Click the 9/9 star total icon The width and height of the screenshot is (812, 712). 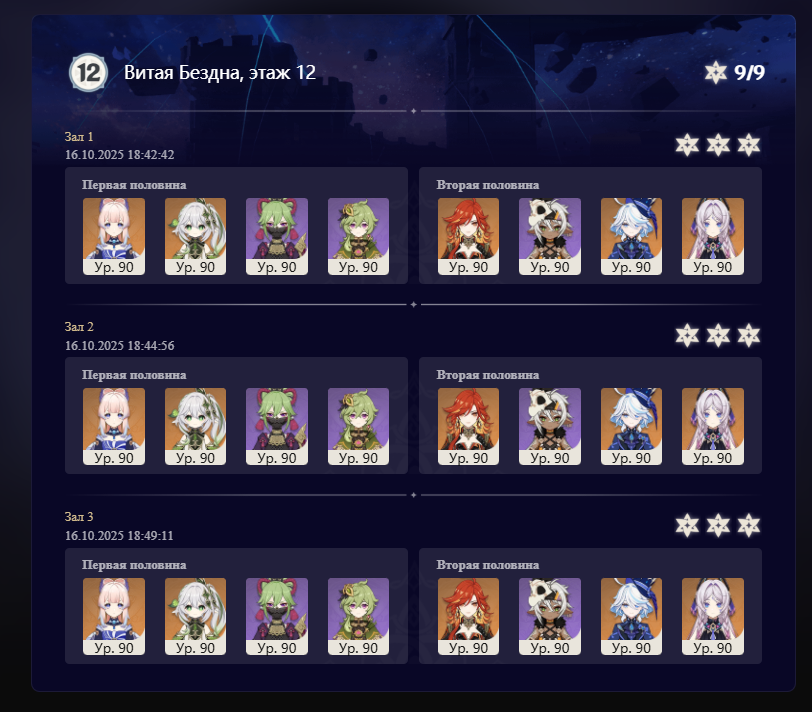click(716, 72)
